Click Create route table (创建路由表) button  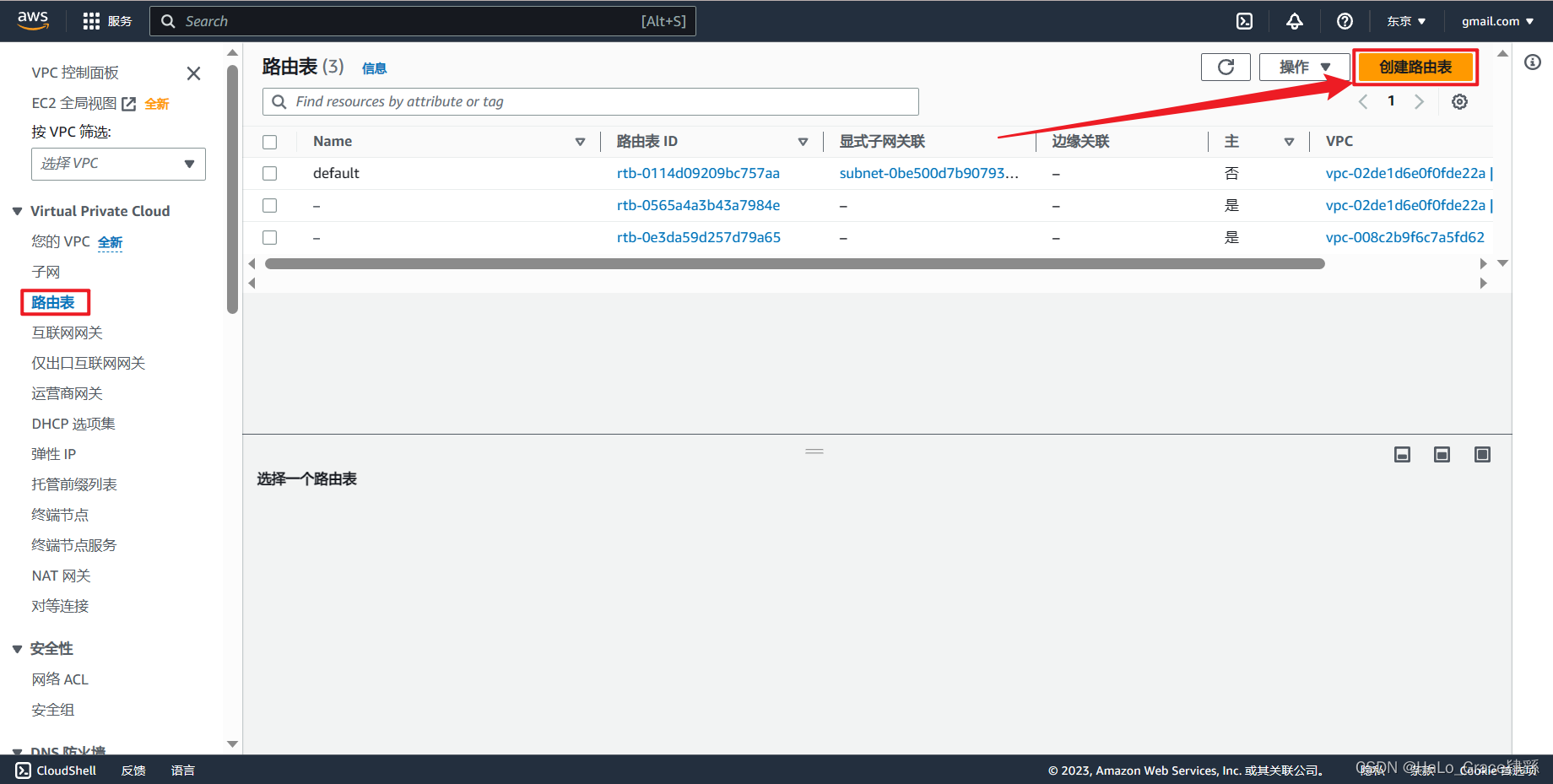(1415, 67)
